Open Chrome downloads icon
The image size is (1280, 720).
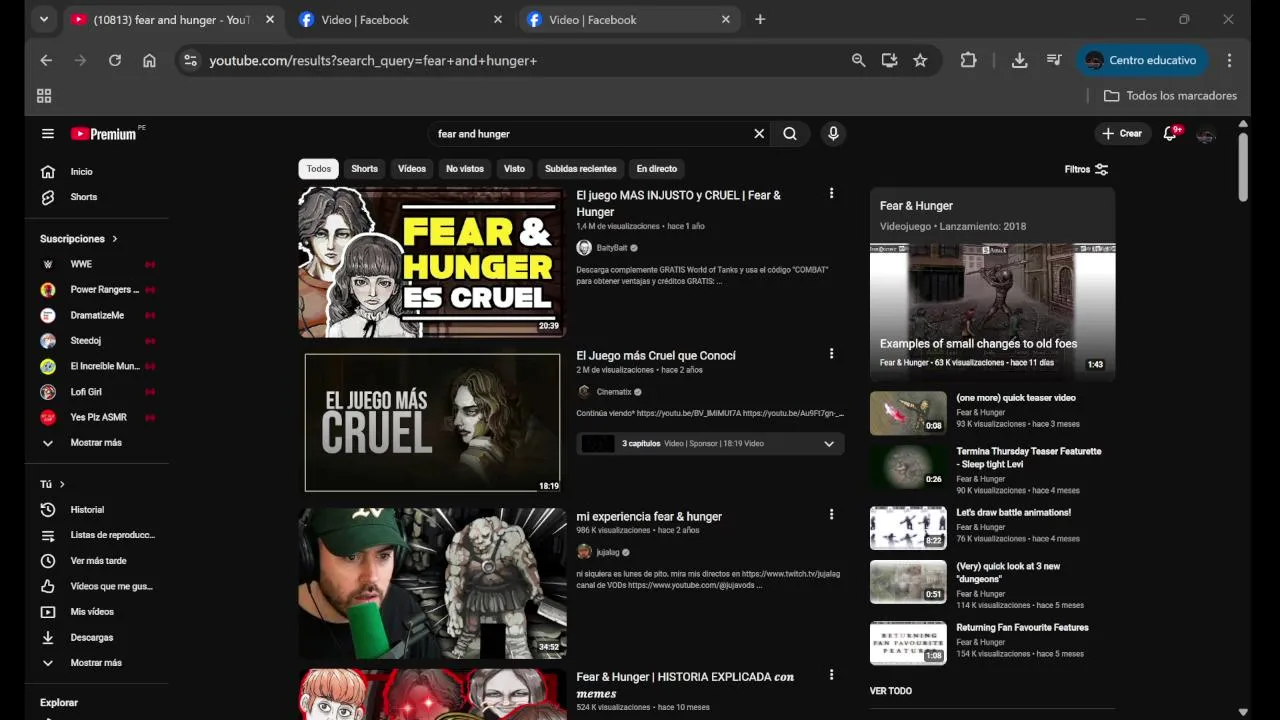[x=1019, y=60]
